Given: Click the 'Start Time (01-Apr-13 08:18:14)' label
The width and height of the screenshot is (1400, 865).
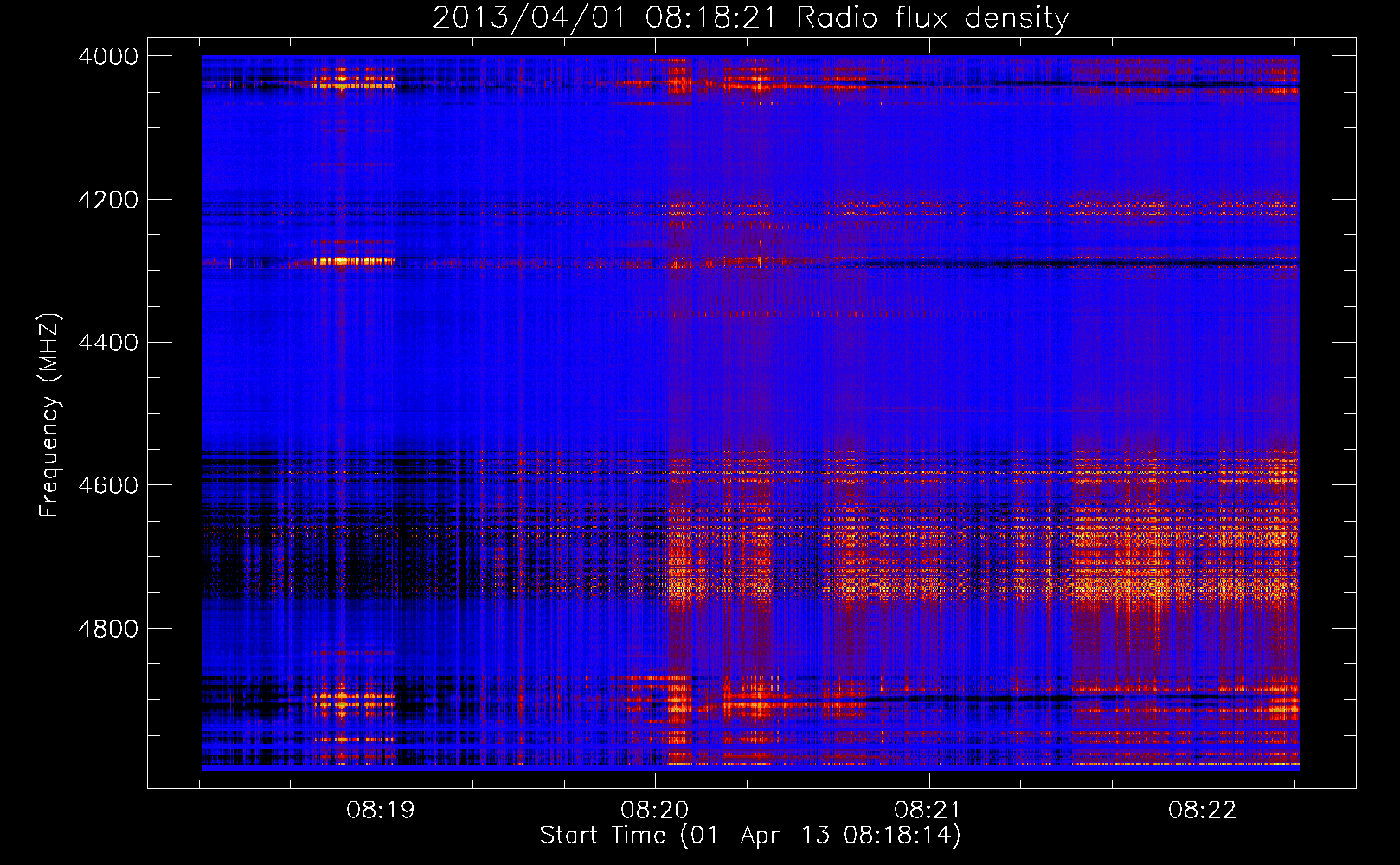Looking at the screenshot, I should pos(750,836).
